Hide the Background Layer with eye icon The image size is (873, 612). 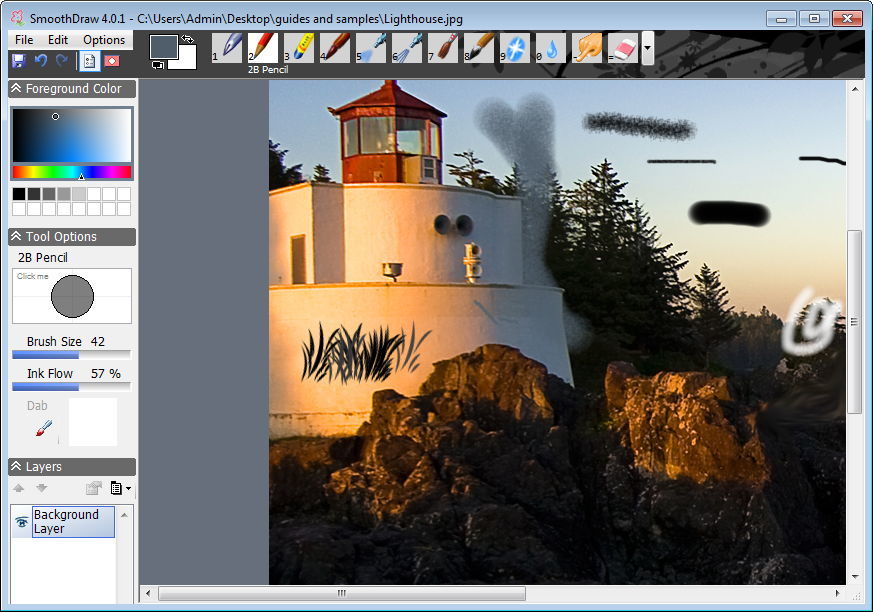tap(21, 522)
